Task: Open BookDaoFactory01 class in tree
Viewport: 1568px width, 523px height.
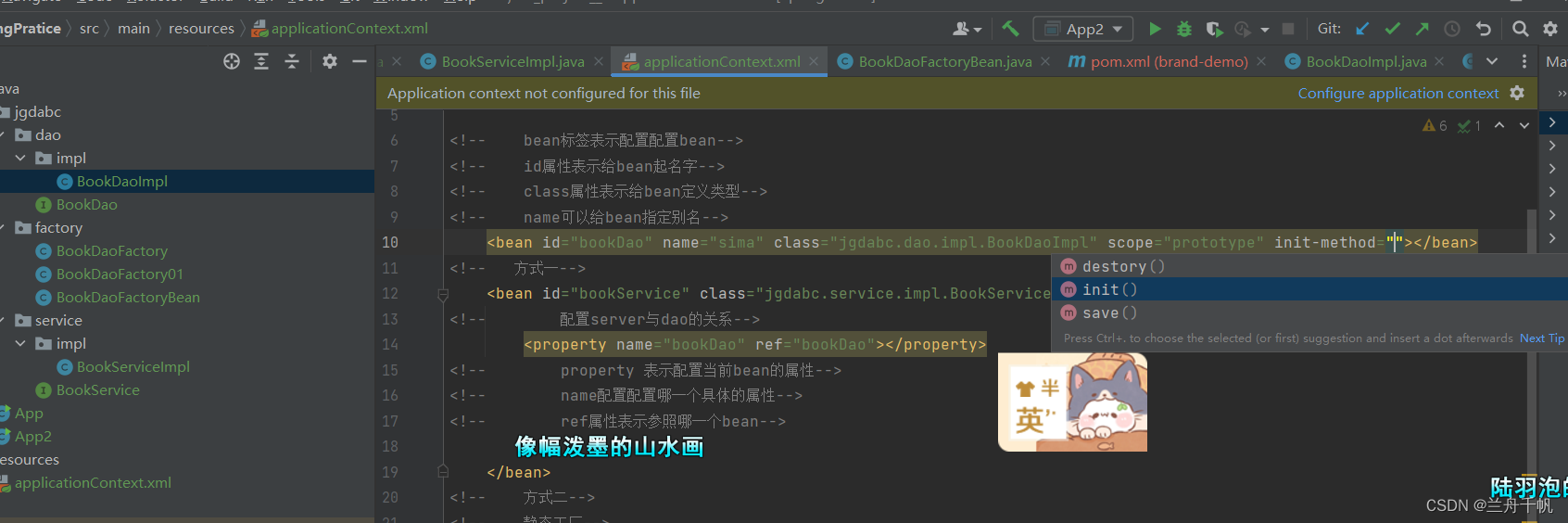Action: coord(120,274)
